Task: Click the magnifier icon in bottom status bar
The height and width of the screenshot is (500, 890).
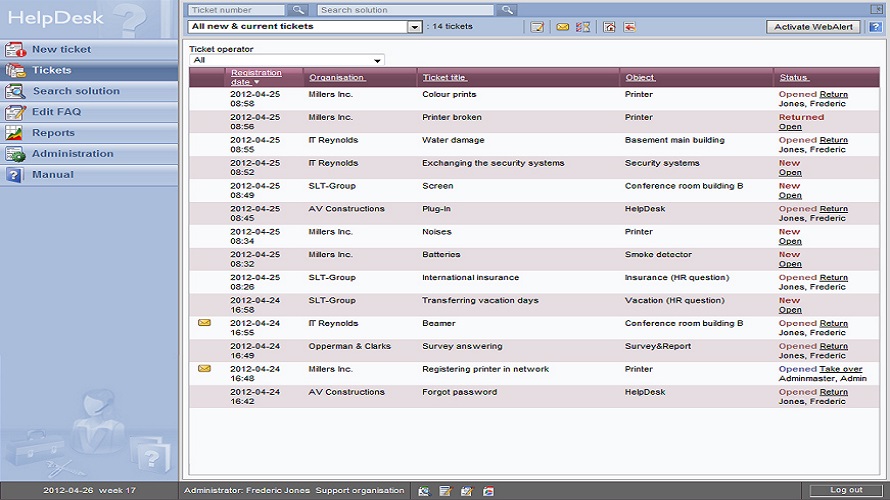Action: [424, 491]
